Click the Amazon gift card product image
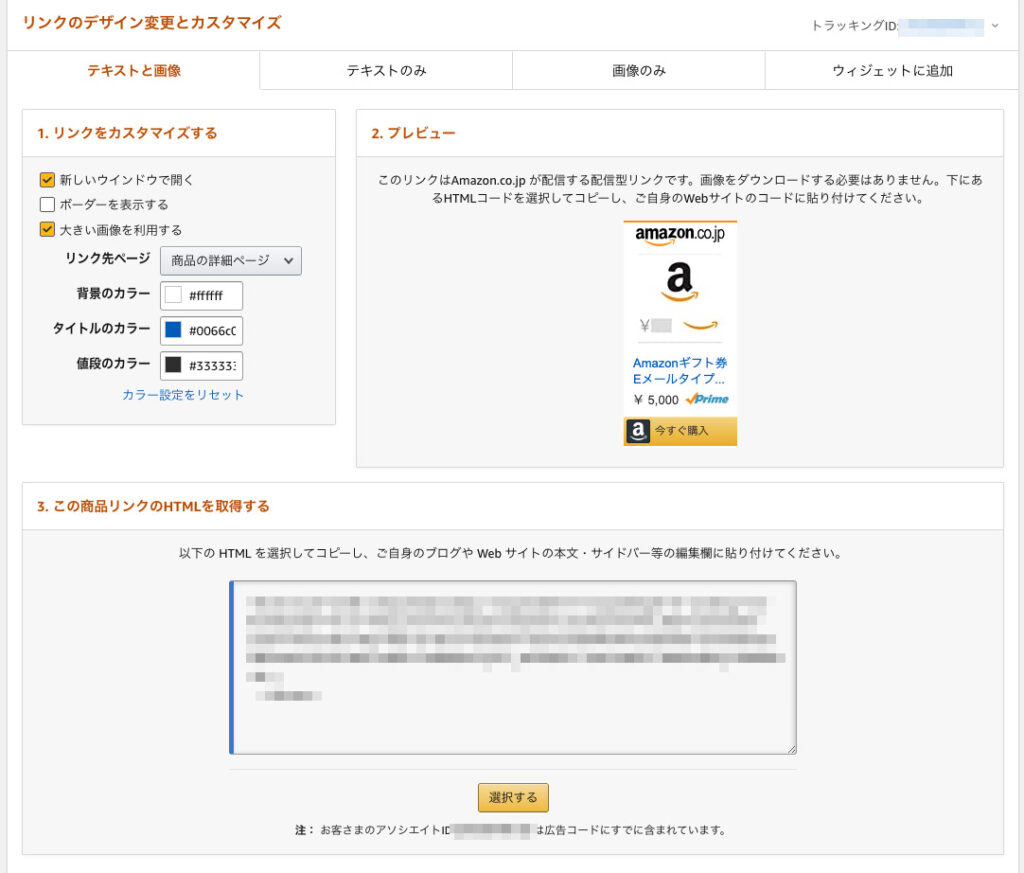1024x873 pixels. point(680,282)
